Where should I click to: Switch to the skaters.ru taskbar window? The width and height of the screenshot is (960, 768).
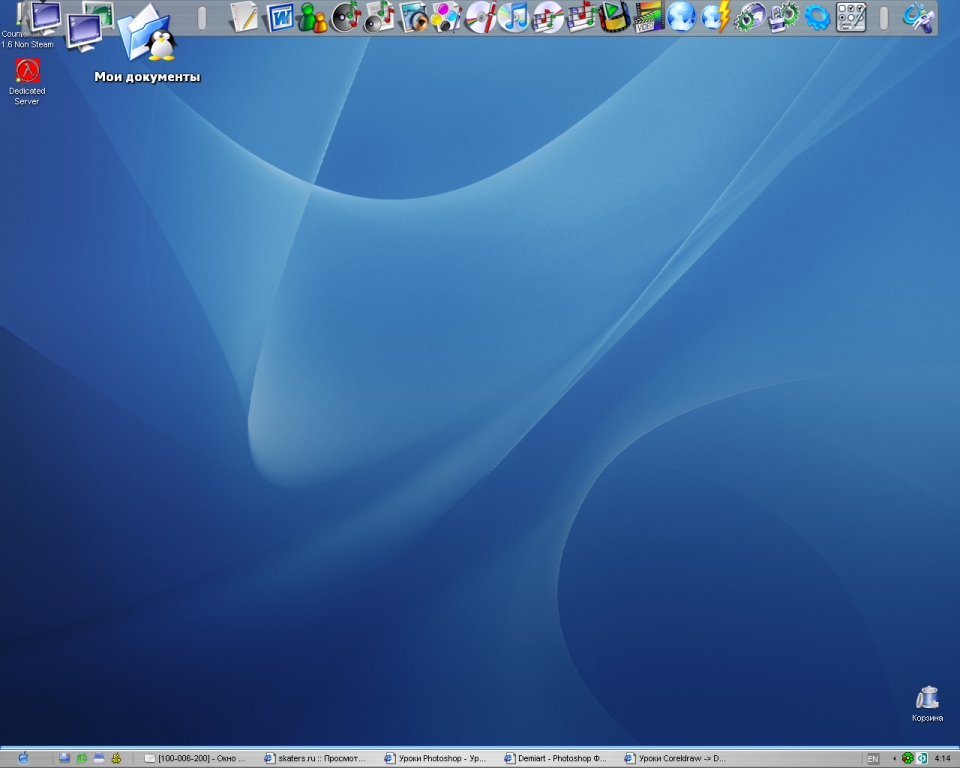click(x=316, y=759)
